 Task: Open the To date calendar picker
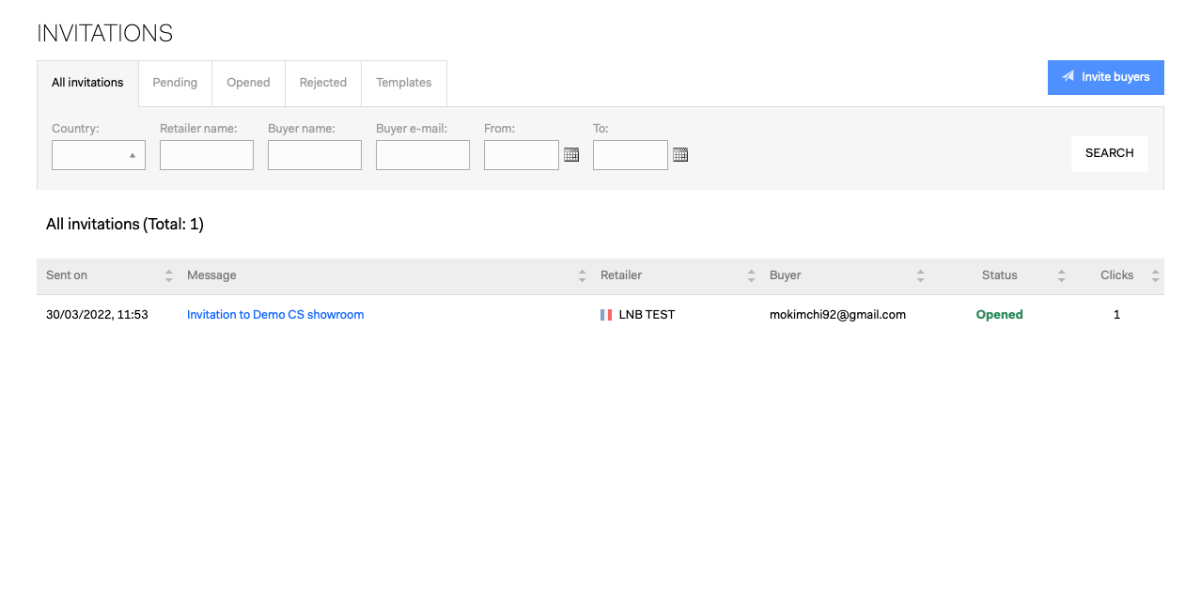click(681, 155)
